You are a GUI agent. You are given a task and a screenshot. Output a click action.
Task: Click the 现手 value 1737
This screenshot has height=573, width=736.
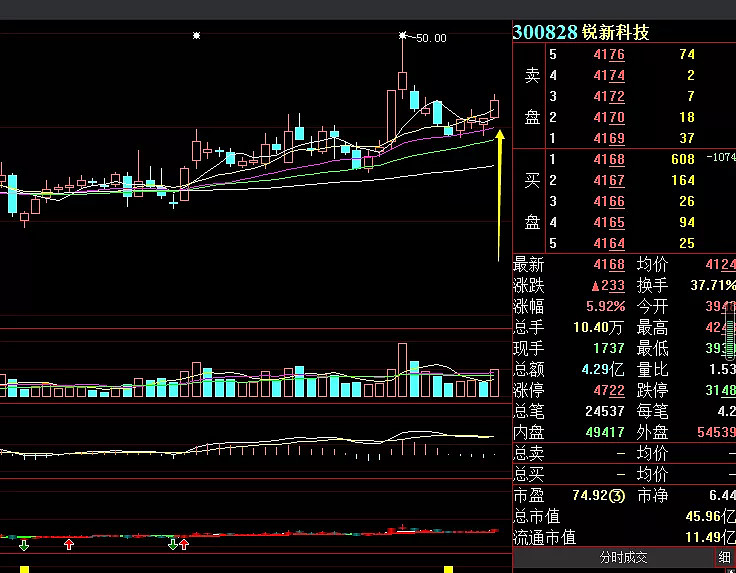coord(609,348)
